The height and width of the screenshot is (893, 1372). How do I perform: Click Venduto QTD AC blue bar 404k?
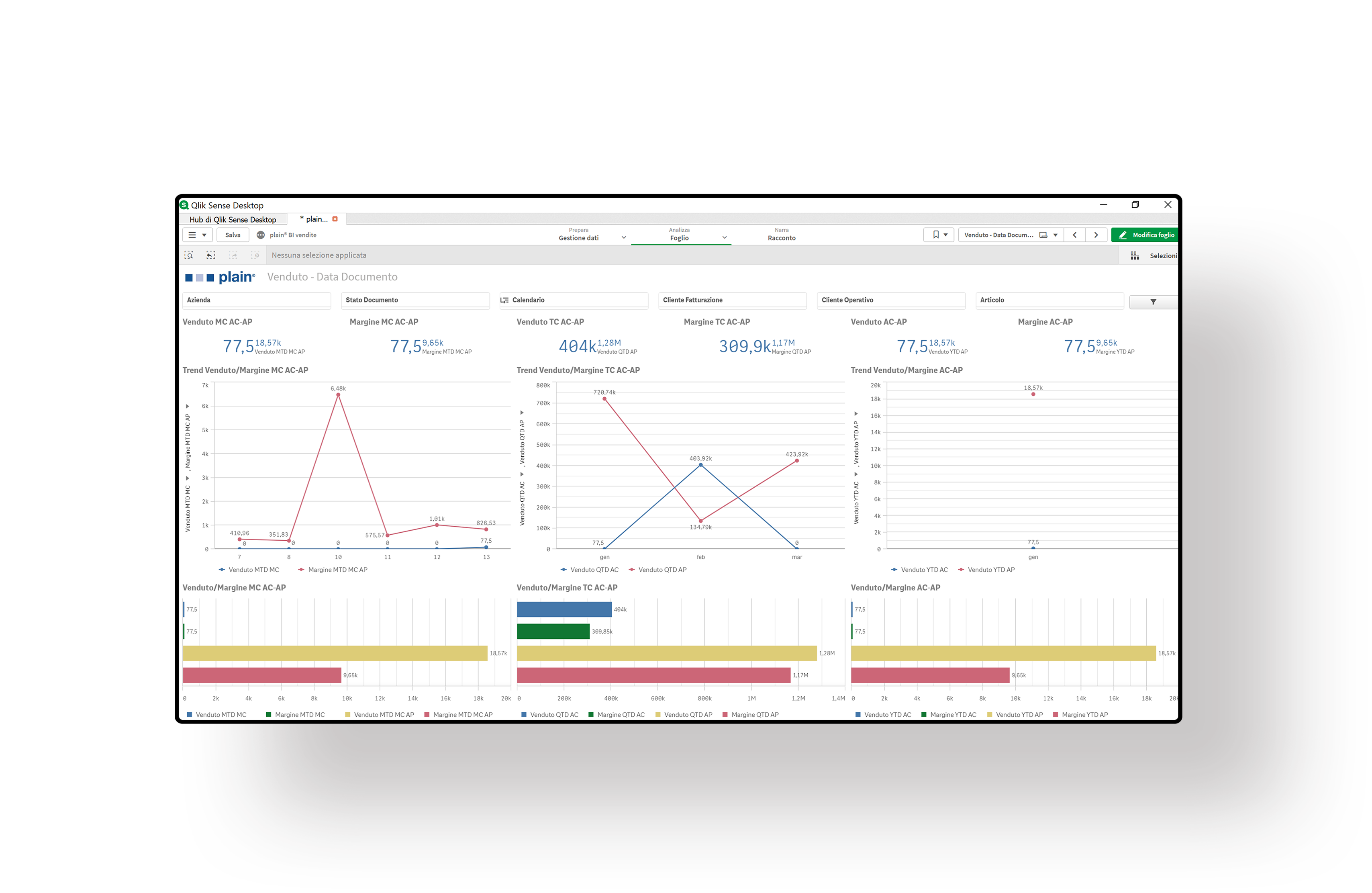click(564, 609)
